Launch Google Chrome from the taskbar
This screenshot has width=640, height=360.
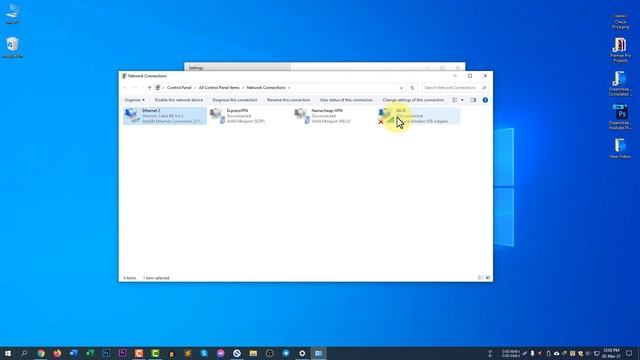41,353
